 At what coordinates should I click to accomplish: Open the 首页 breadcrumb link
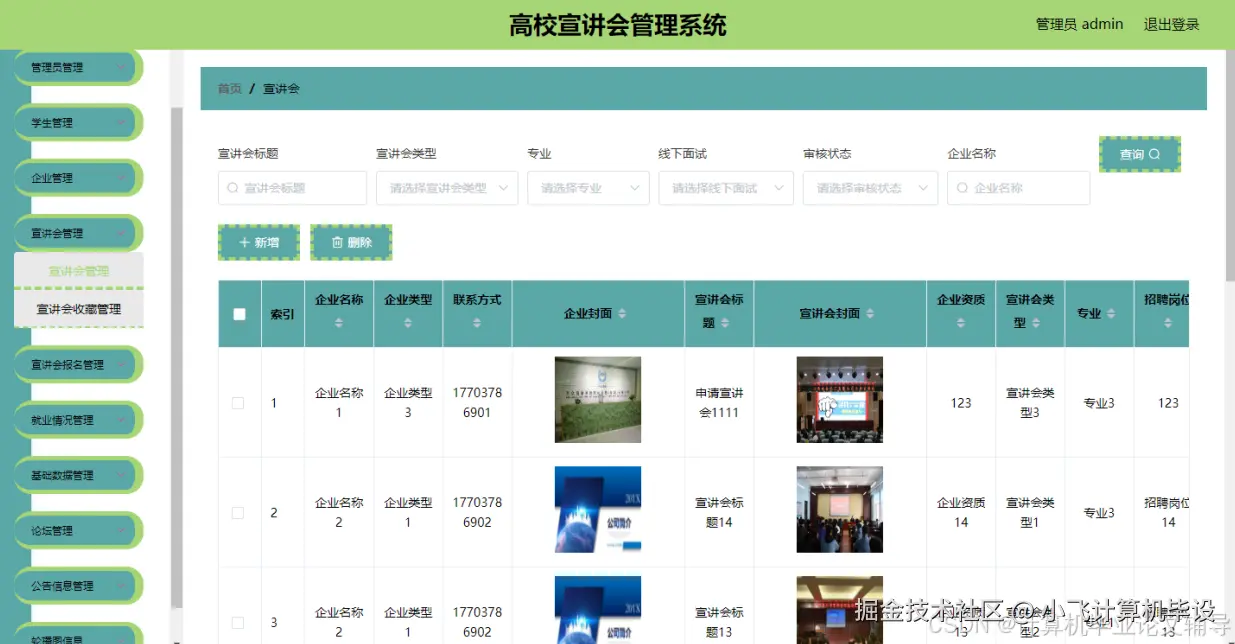tap(228, 88)
